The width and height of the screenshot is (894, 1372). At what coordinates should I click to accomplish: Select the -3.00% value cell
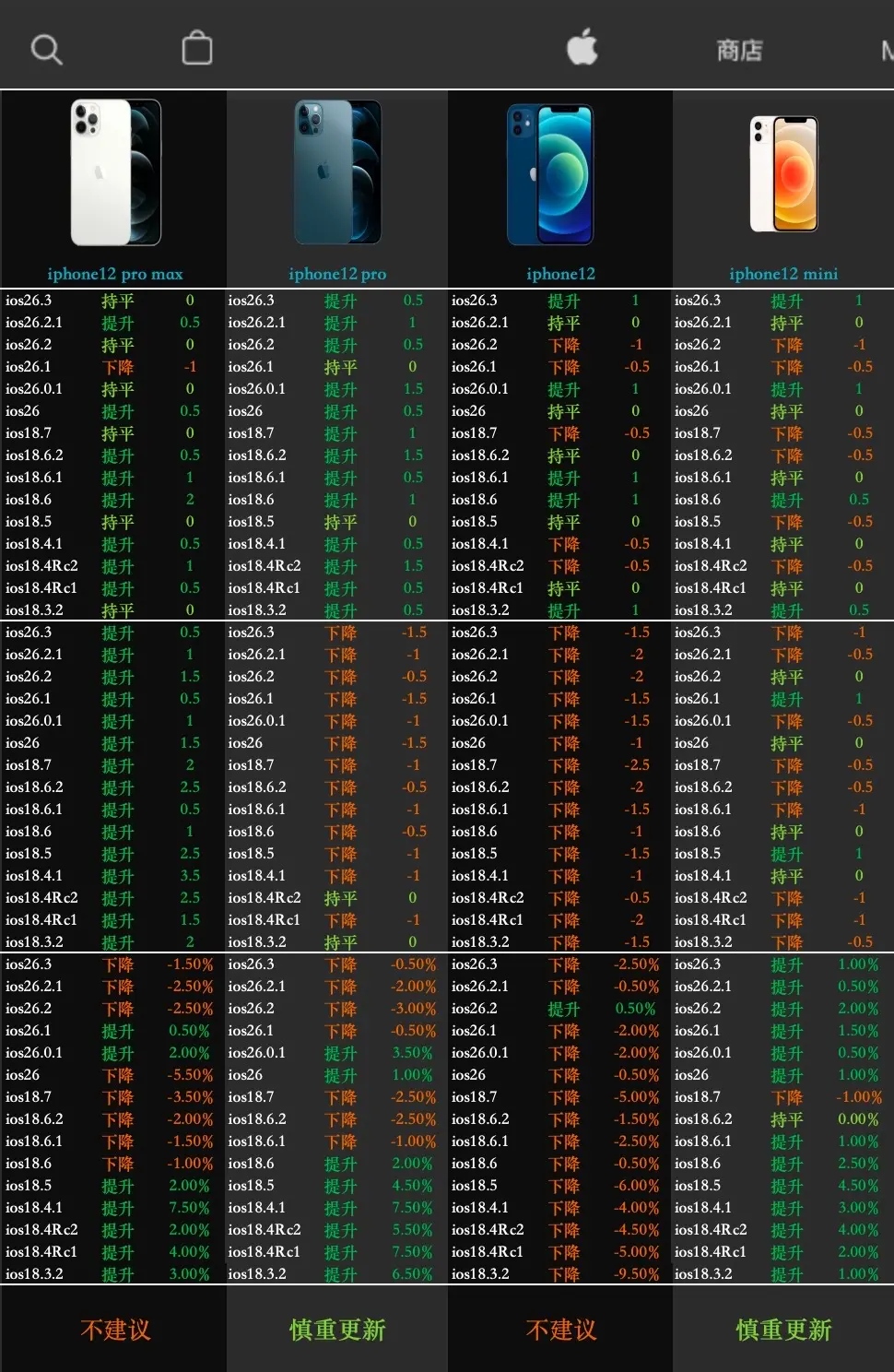(x=413, y=1009)
